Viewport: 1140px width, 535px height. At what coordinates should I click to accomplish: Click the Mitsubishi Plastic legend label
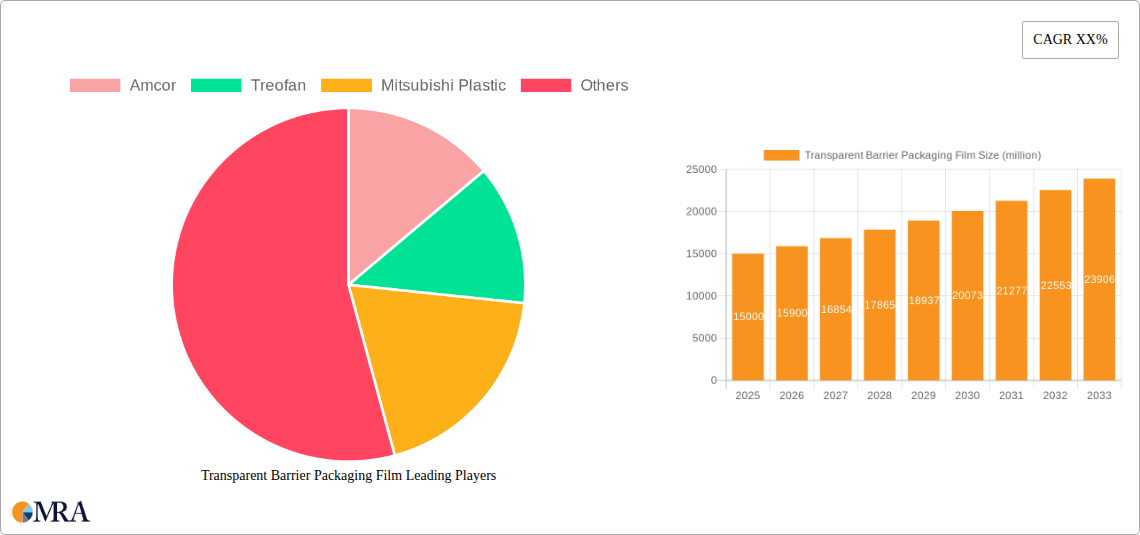pos(443,85)
